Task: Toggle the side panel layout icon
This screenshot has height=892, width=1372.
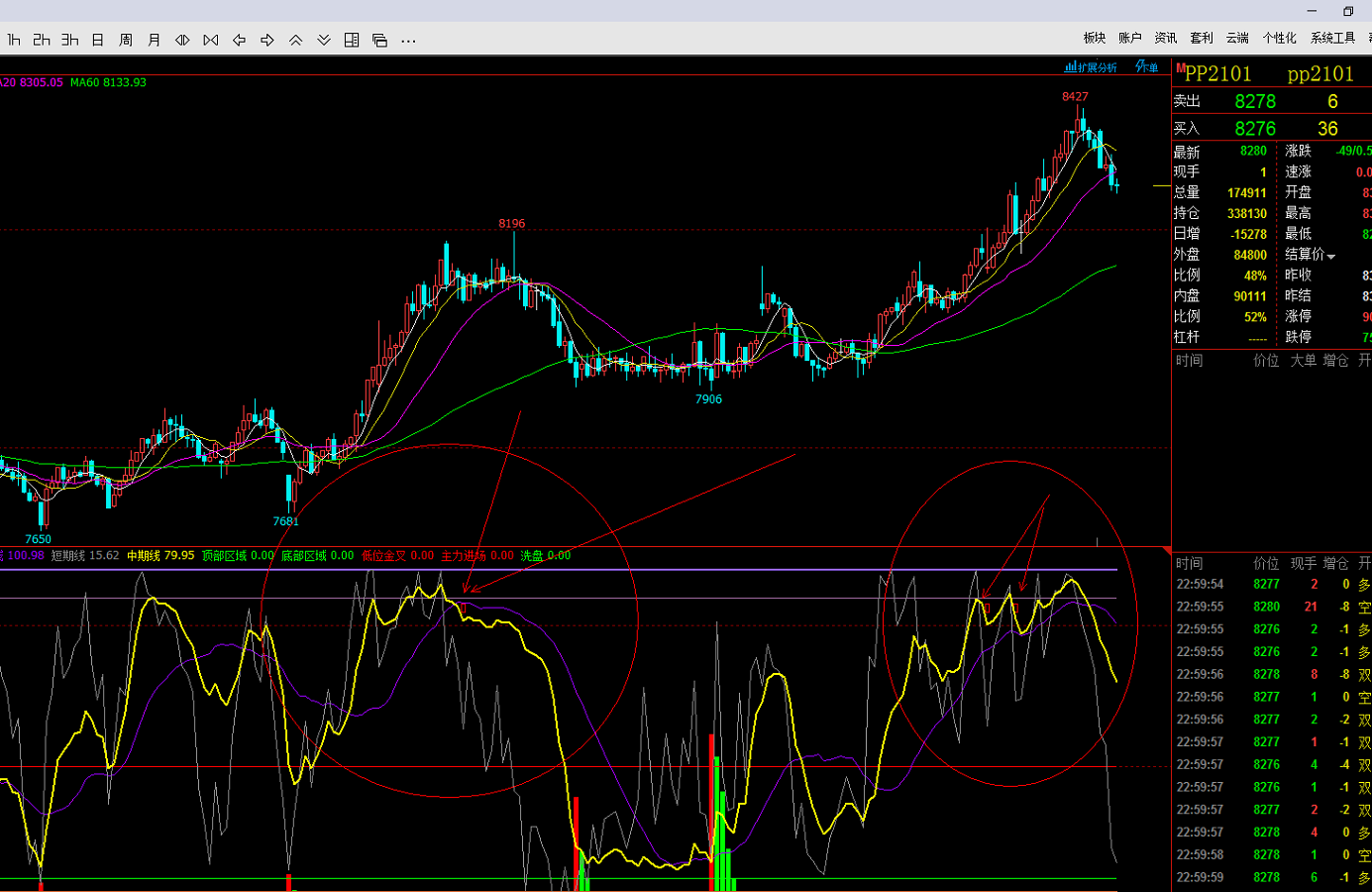Action: pos(352,40)
